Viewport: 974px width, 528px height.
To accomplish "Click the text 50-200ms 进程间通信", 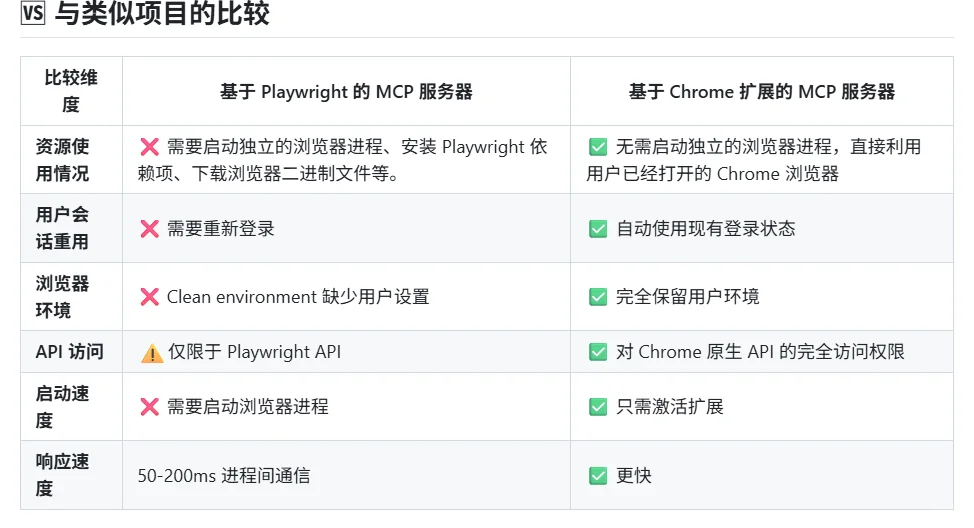I will click(x=224, y=476).
